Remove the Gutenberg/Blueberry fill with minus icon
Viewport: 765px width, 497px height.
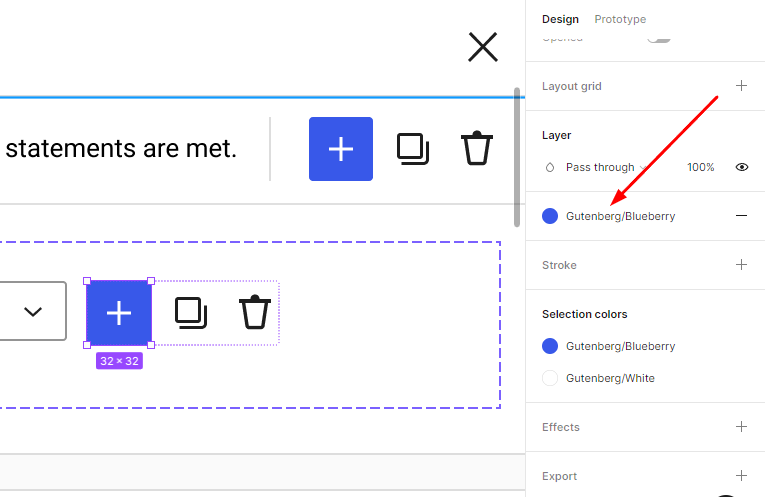click(741, 216)
